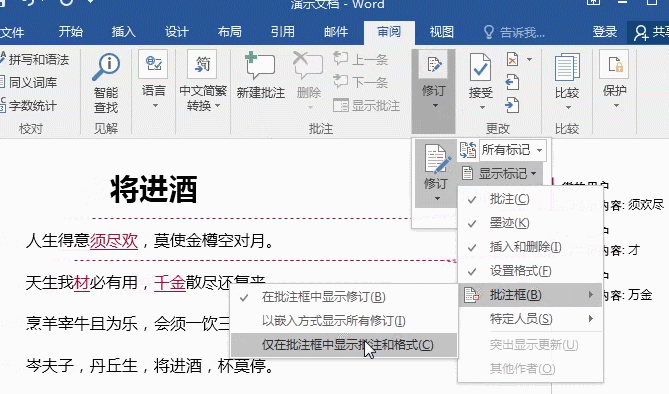Toggle Comments (批注) checkmark in menu
Screen dimensions: 669x394
(x=472, y=199)
